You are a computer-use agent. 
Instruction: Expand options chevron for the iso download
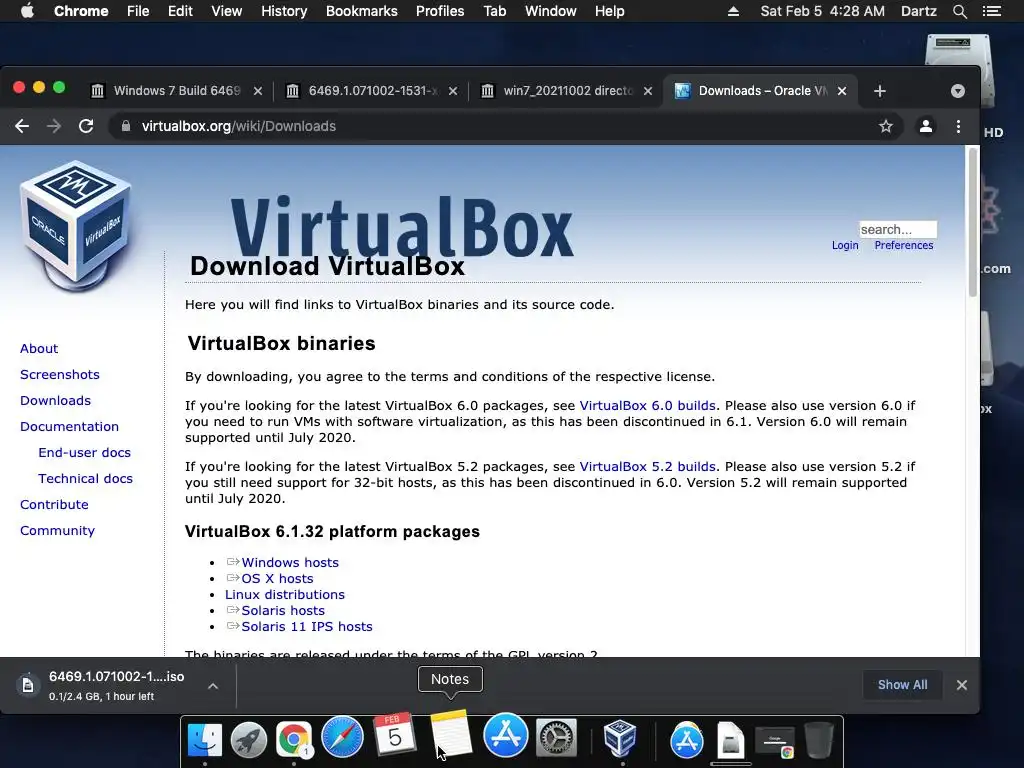click(213, 686)
